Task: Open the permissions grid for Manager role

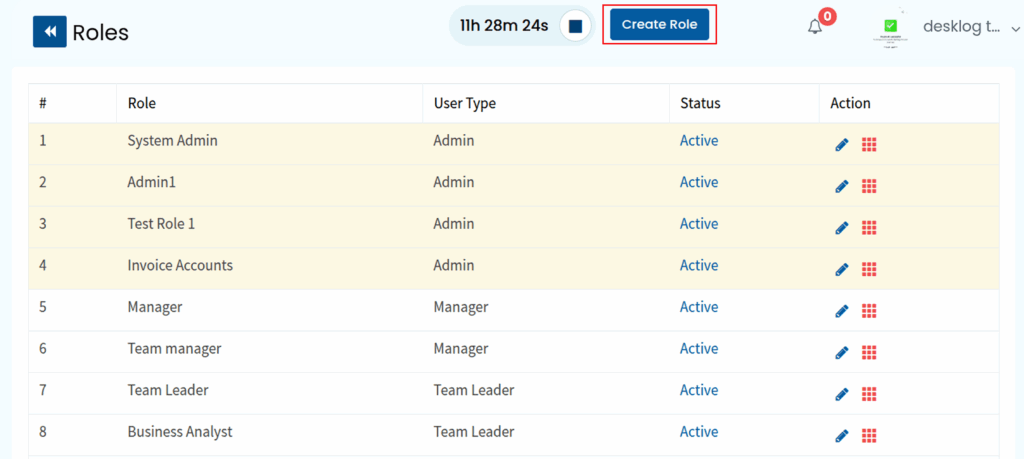Action: coord(869,311)
